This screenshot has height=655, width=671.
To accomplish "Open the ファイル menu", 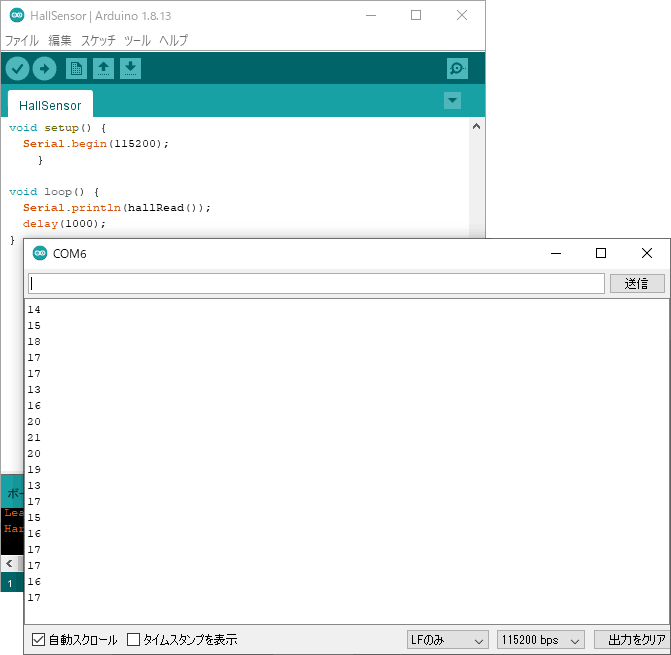I will 22,40.
